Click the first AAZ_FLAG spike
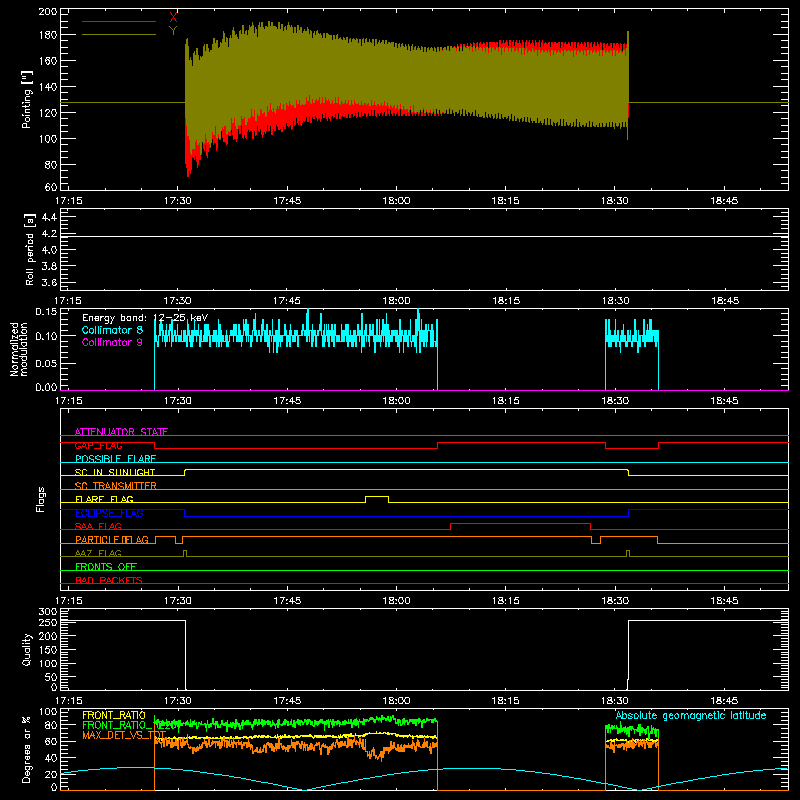The image size is (800, 800). [185, 553]
